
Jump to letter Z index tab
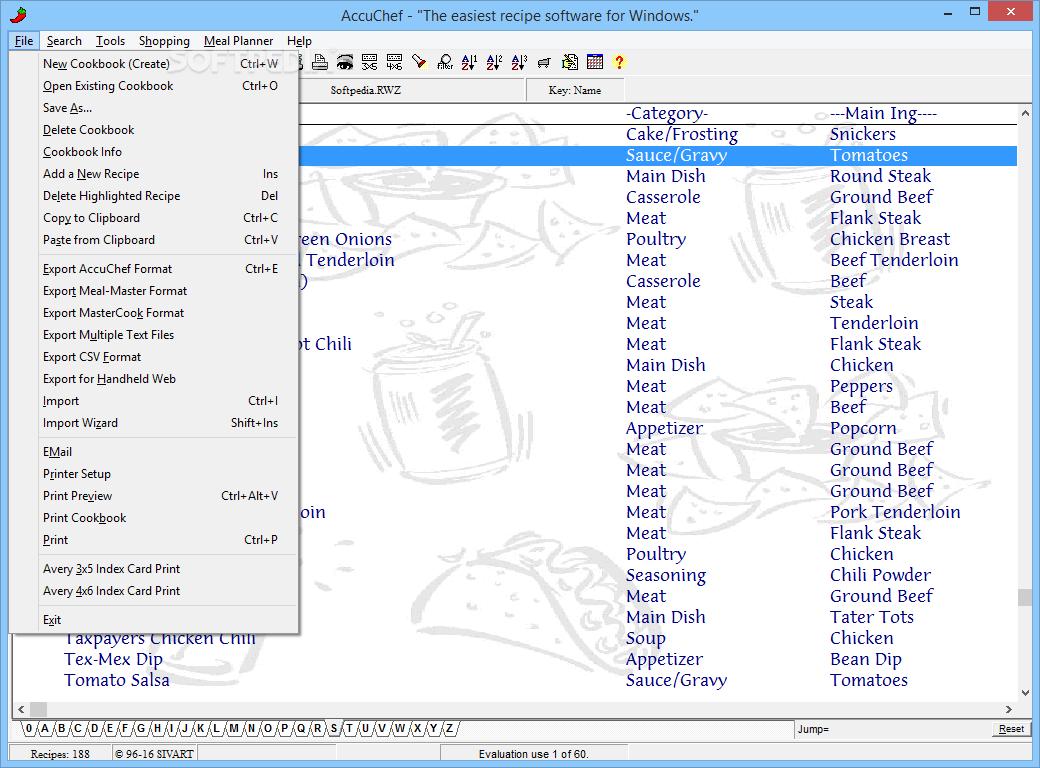[x=449, y=728]
